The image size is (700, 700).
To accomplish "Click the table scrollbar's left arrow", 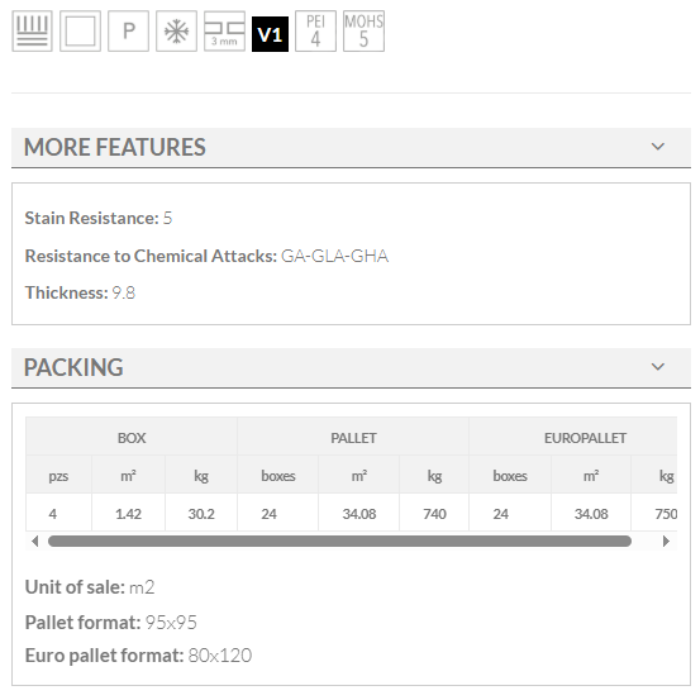I will [36, 541].
